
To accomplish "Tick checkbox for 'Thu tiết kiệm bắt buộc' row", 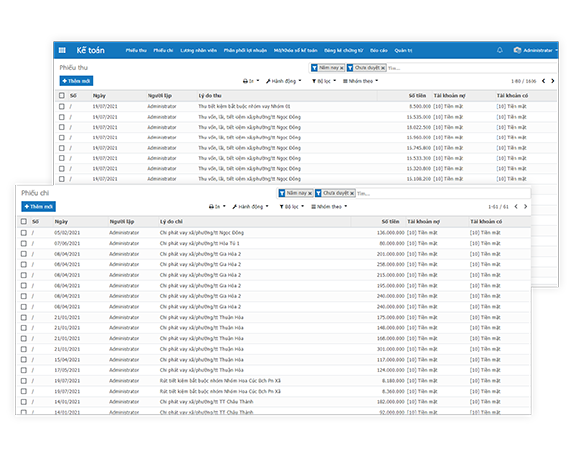I will point(62,107).
